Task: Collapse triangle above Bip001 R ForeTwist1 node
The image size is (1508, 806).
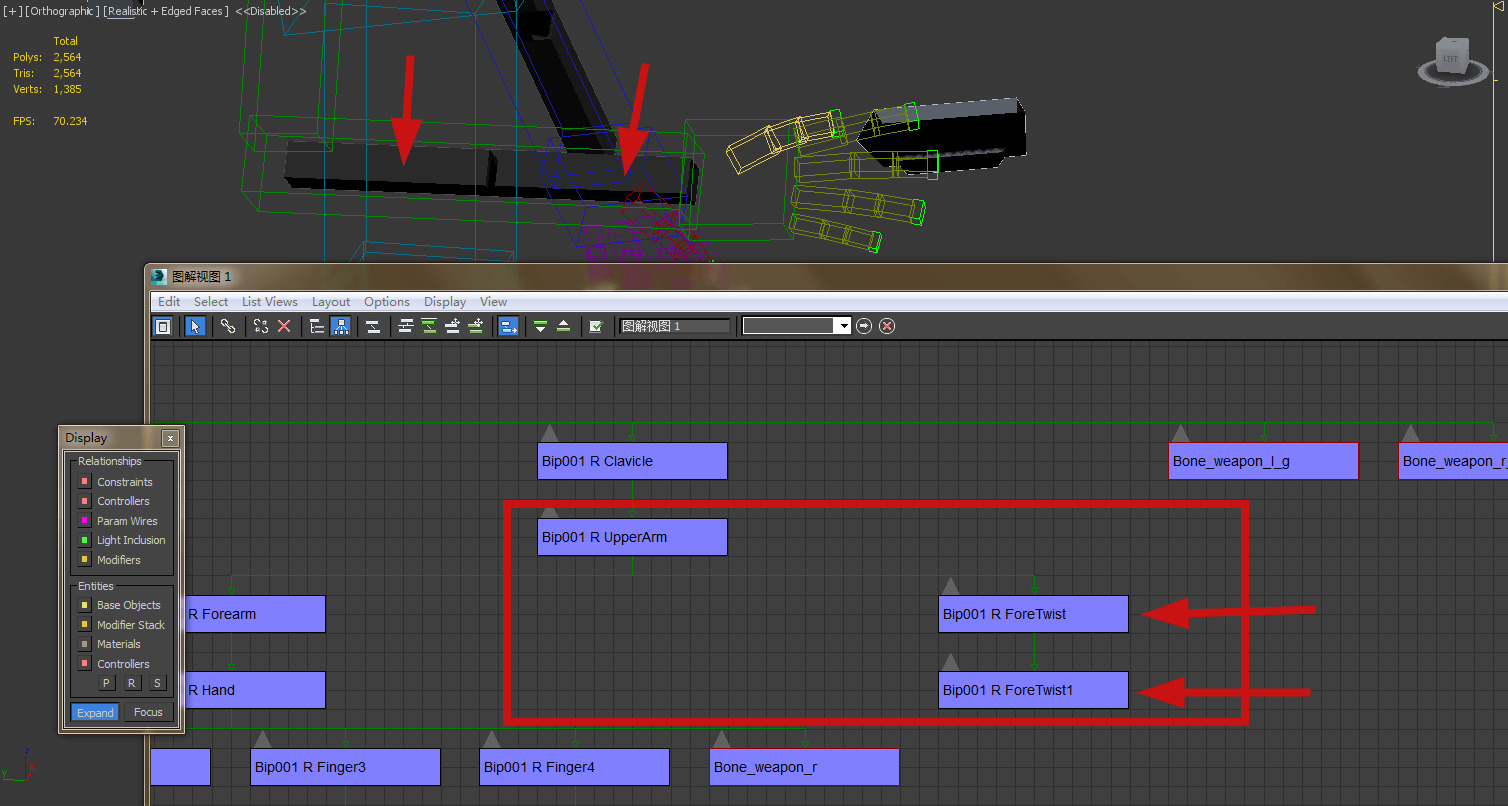Action: click(x=951, y=662)
